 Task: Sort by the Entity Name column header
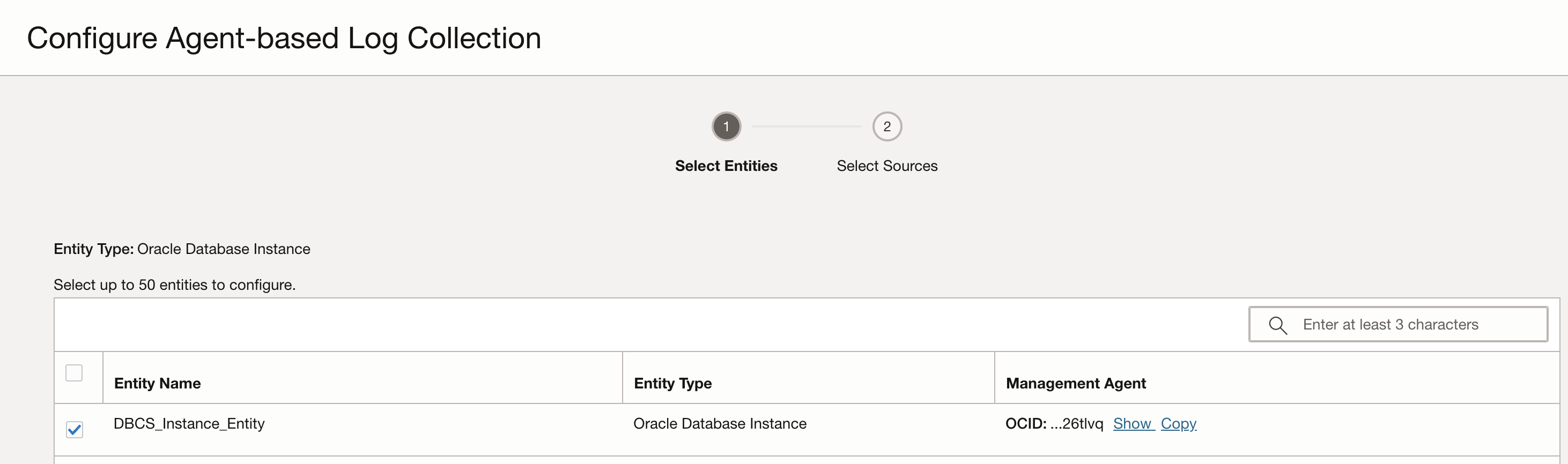158,383
